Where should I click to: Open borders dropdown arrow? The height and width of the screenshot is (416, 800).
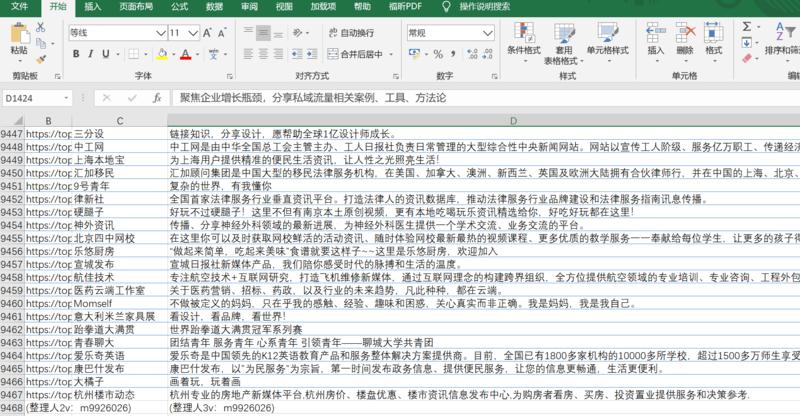(145, 54)
